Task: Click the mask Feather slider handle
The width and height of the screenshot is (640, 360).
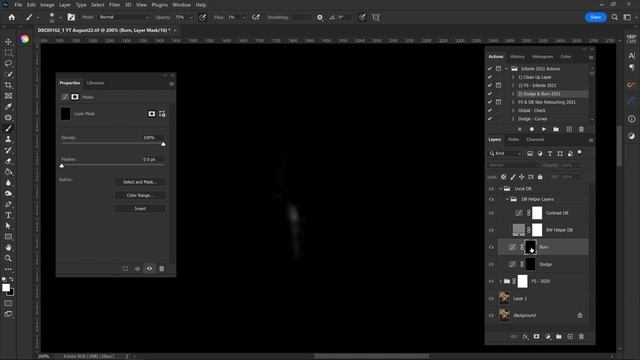Action: click(62, 166)
